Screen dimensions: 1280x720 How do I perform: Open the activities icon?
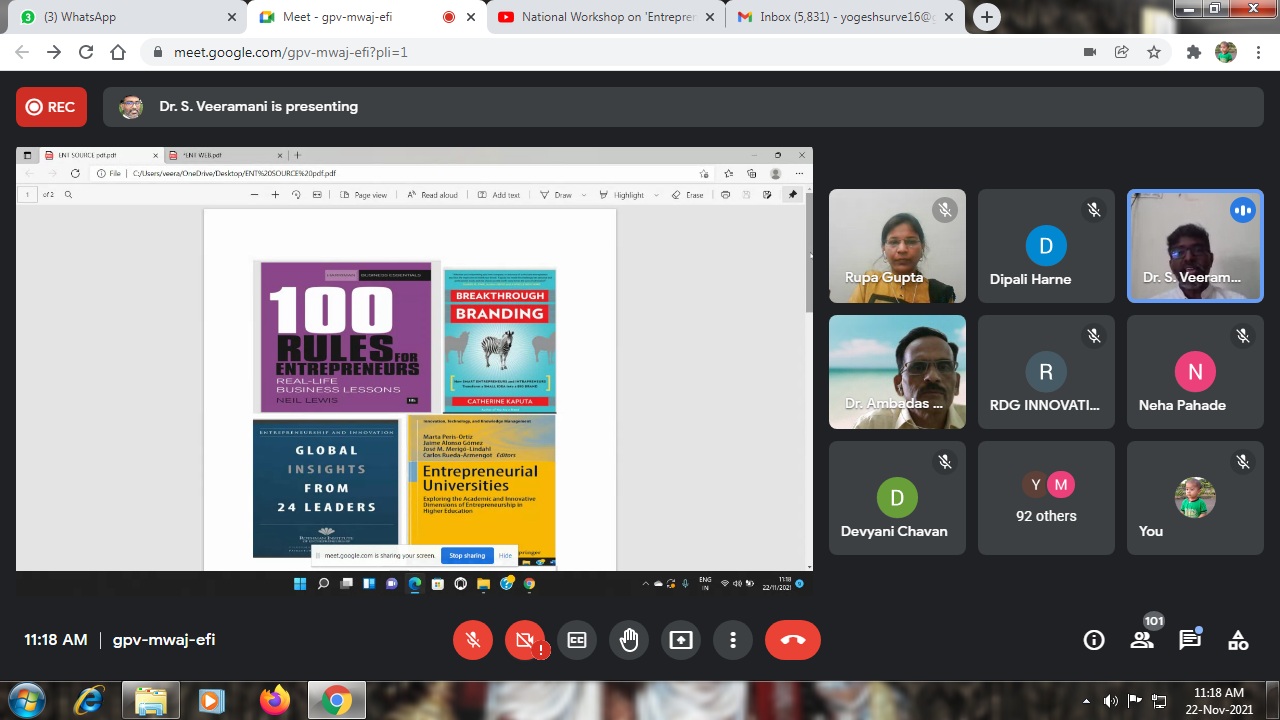click(x=1238, y=640)
